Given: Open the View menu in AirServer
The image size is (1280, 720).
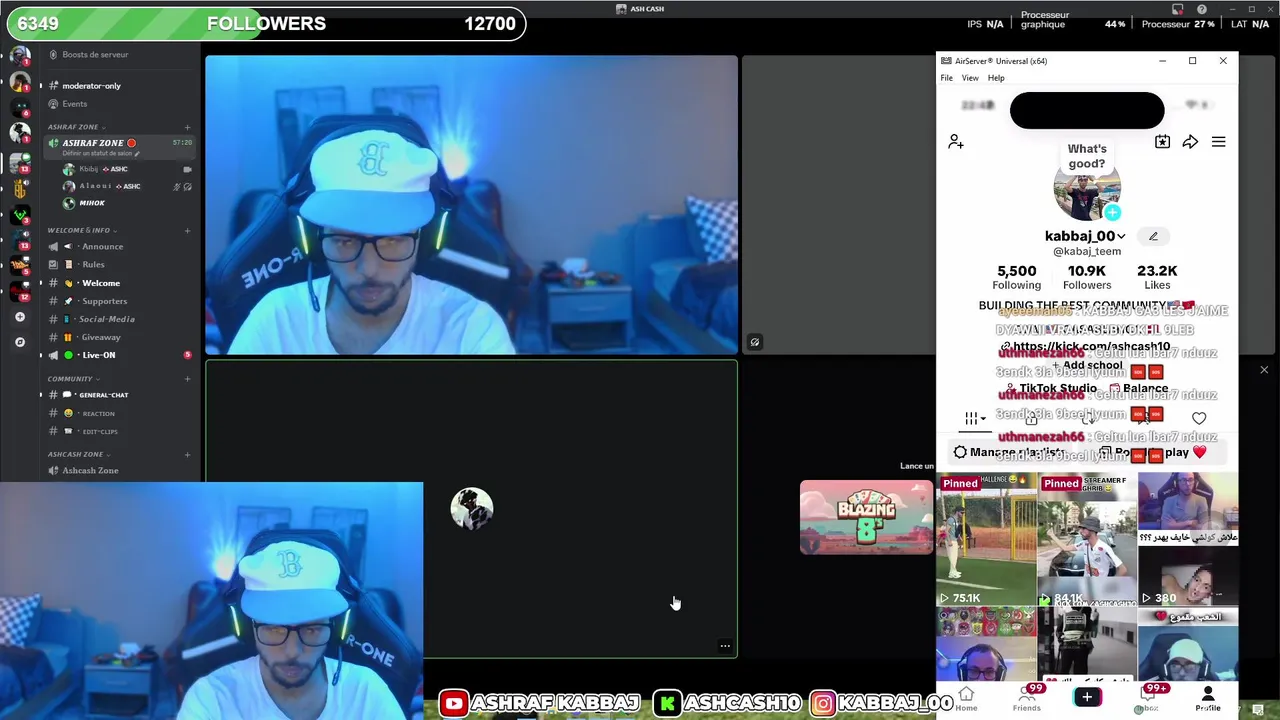Looking at the screenshot, I should click(970, 78).
